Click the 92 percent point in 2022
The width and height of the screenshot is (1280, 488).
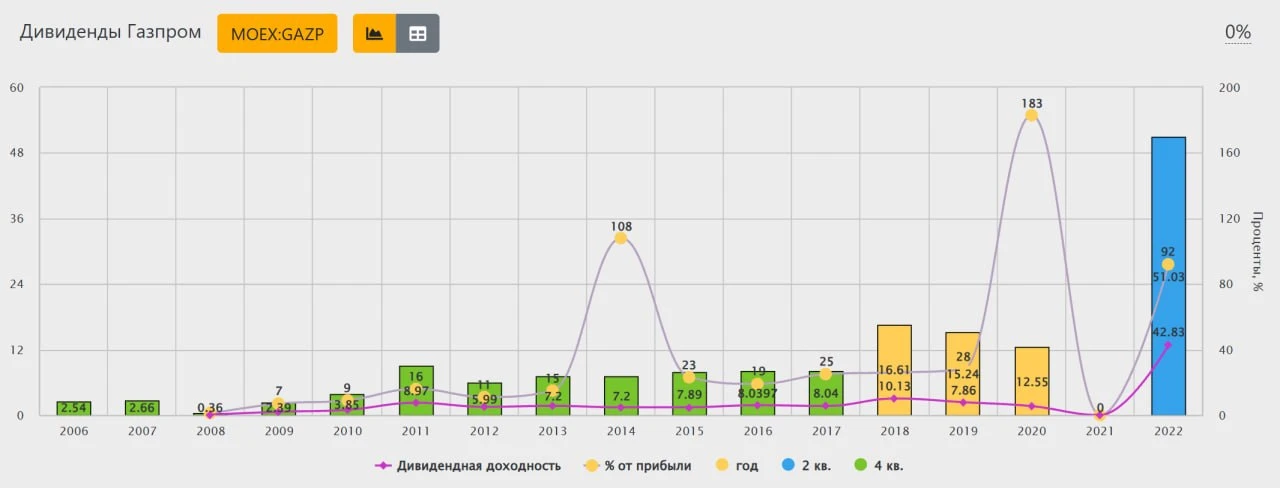(1168, 264)
